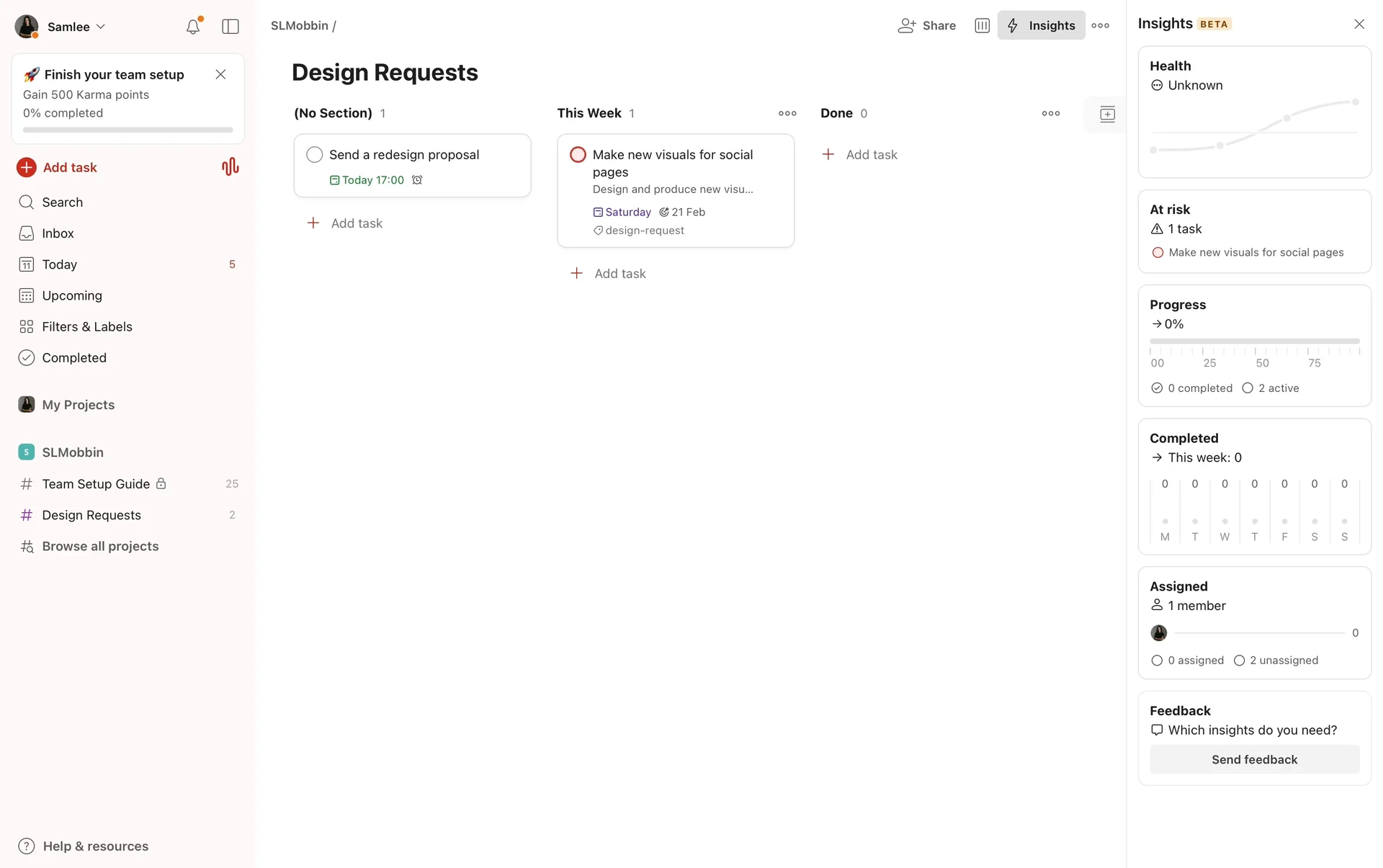
Task: Open the notifications bell
Action: point(192,27)
